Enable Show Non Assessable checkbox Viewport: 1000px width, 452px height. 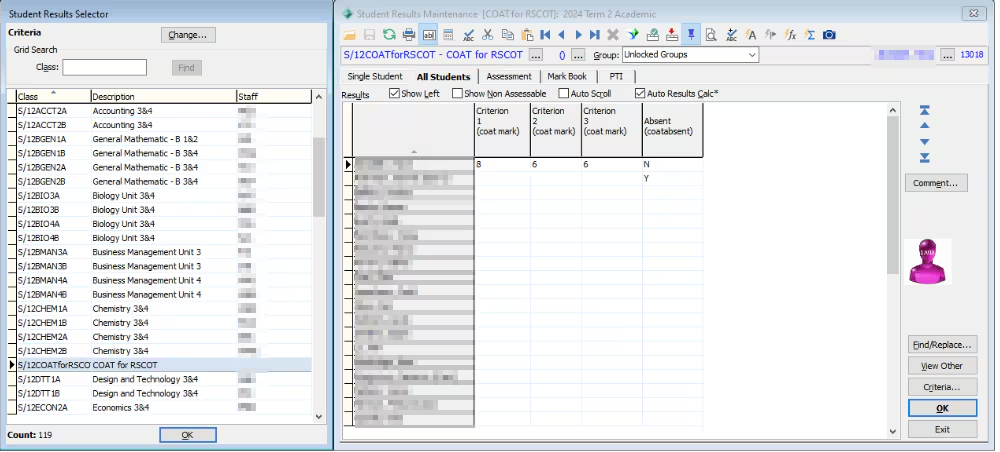457,94
